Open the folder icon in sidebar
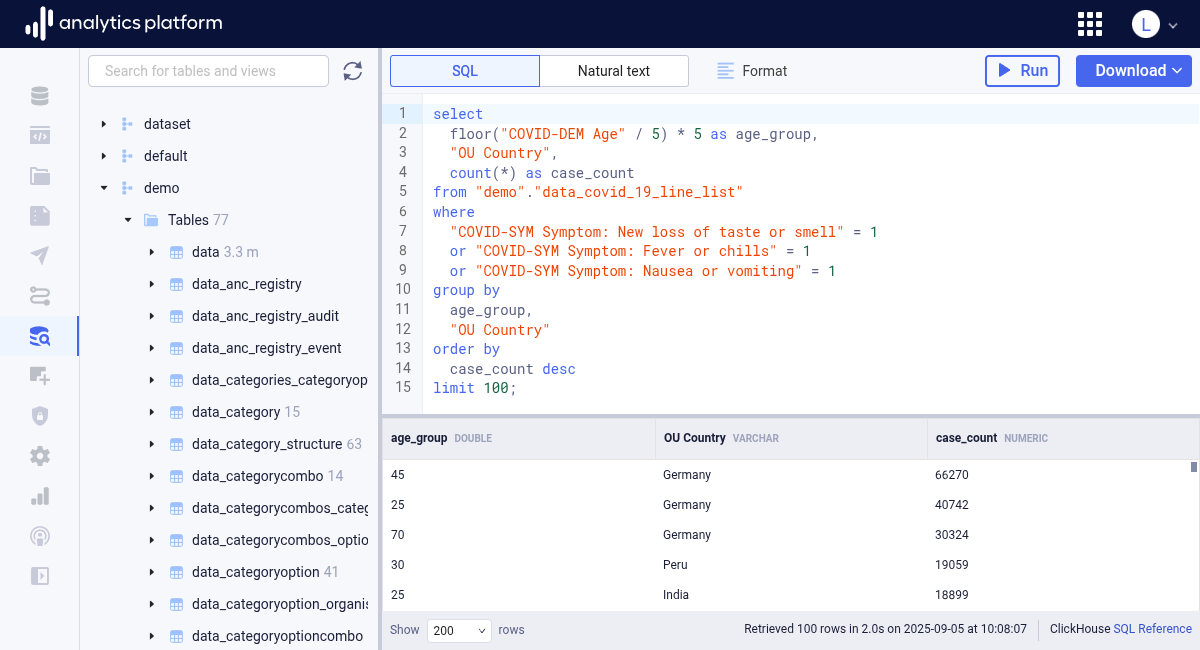This screenshot has height=650, width=1200. click(x=40, y=176)
